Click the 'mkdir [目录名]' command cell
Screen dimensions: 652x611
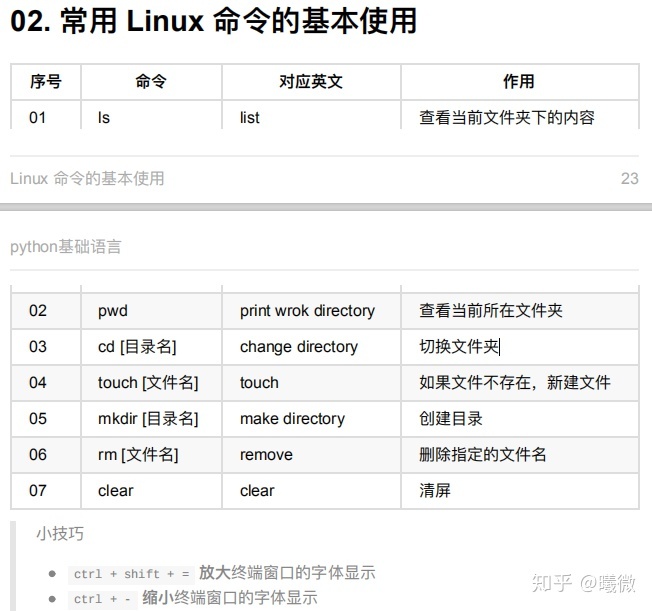(x=151, y=419)
